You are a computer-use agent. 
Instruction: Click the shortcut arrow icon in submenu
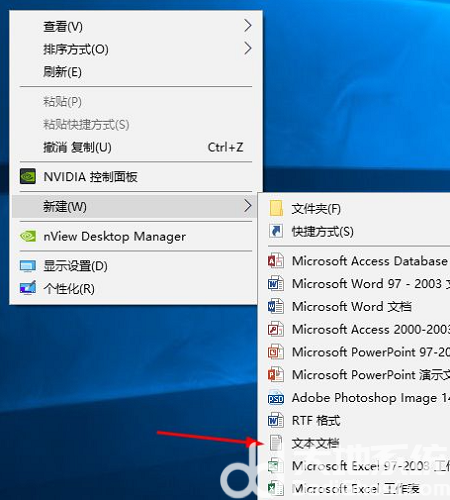pyautogui.click(x=276, y=231)
